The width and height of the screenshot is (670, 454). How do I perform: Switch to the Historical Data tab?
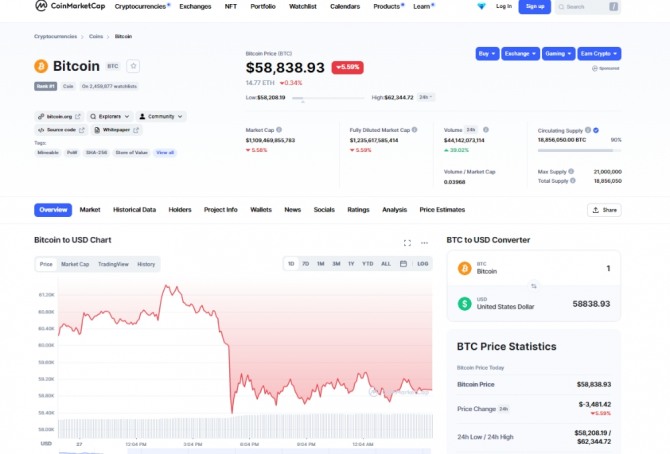(x=134, y=210)
